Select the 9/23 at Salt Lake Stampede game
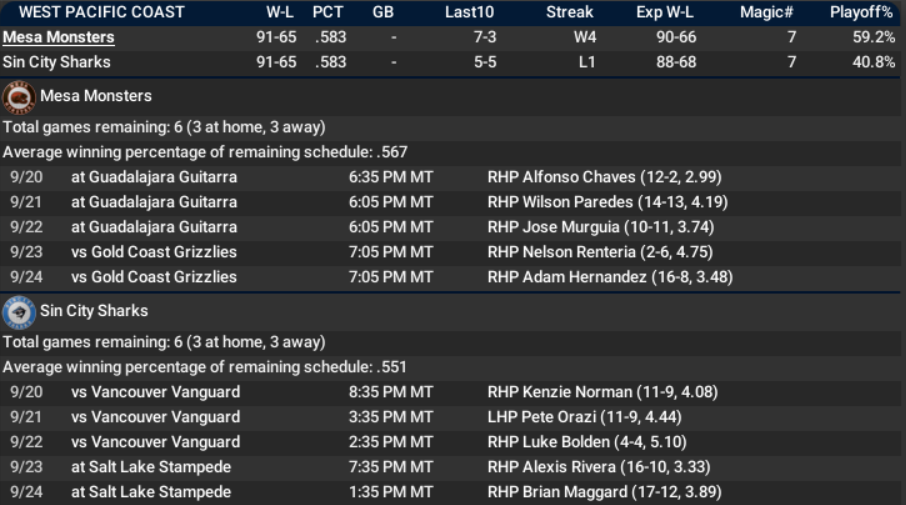 151,467
